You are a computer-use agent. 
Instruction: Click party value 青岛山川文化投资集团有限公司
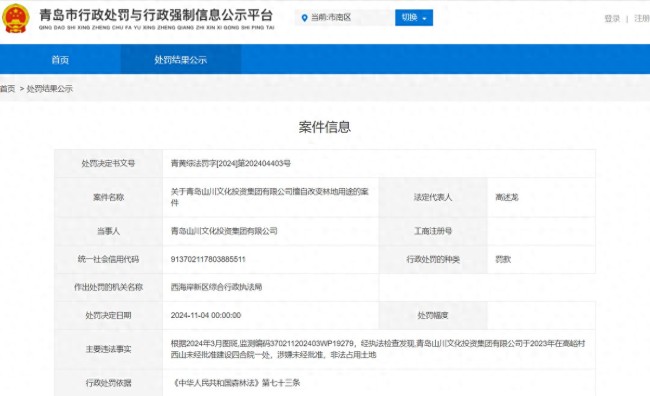[x=224, y=231]
